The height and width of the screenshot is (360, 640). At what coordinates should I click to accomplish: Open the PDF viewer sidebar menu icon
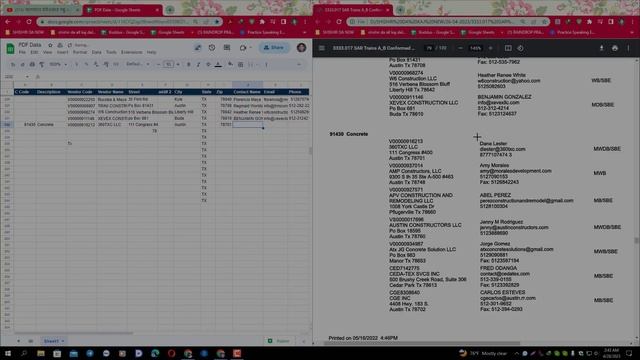322,48
